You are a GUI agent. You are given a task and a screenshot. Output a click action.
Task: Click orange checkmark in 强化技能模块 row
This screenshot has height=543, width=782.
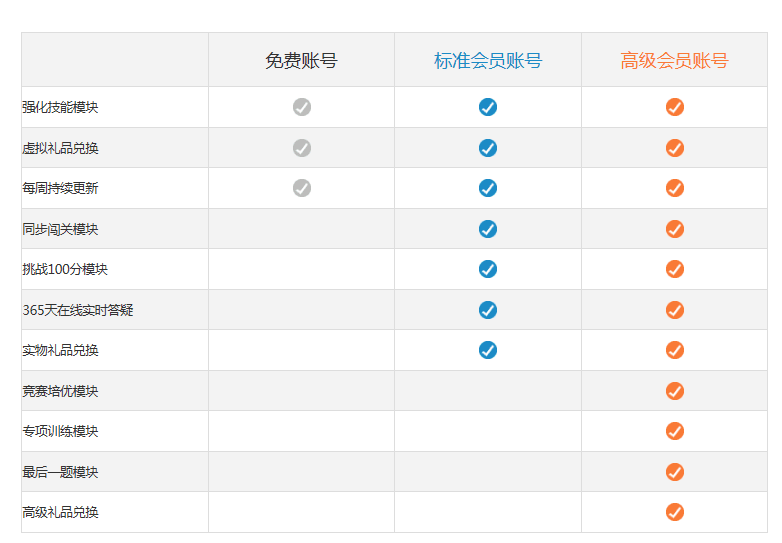pos(675,107)
